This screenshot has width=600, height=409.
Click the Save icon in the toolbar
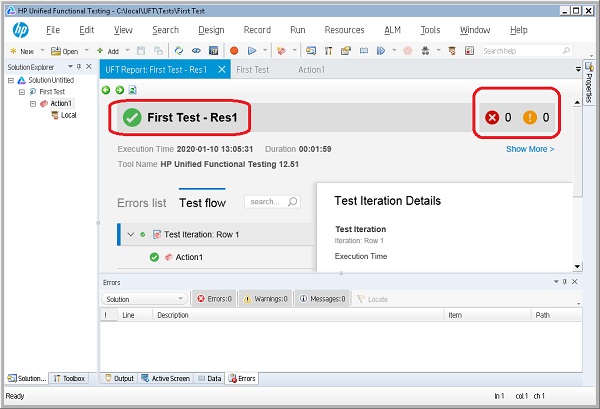coord(141,51)
